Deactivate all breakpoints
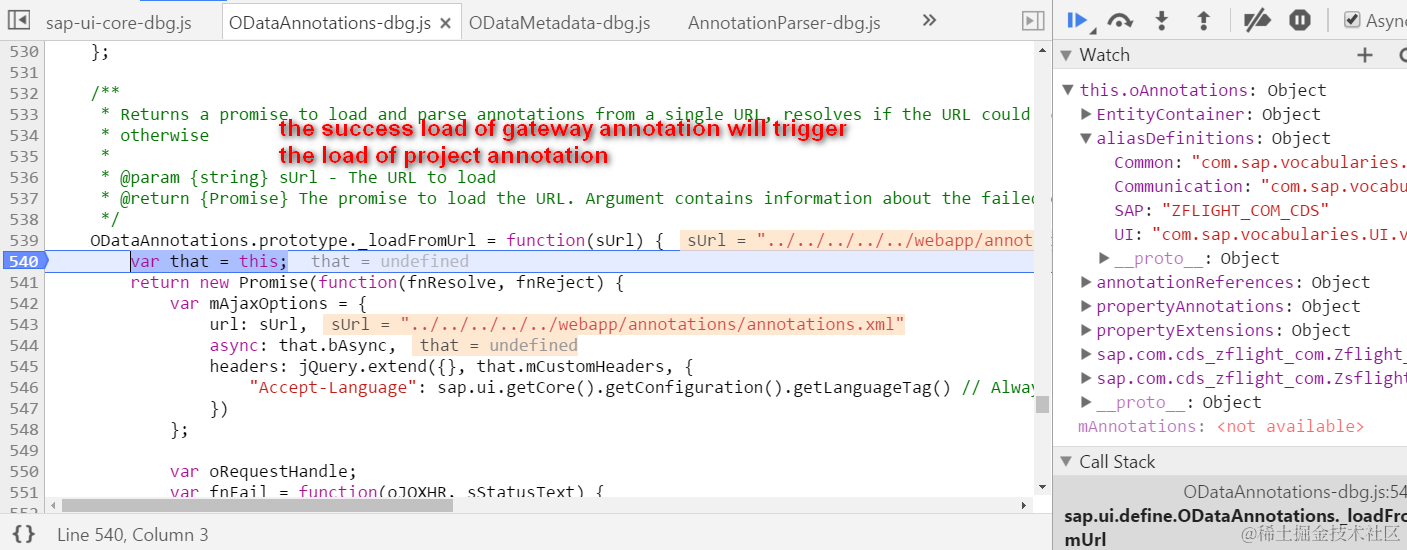1407x550 pixels. (x=1257, y=20)
